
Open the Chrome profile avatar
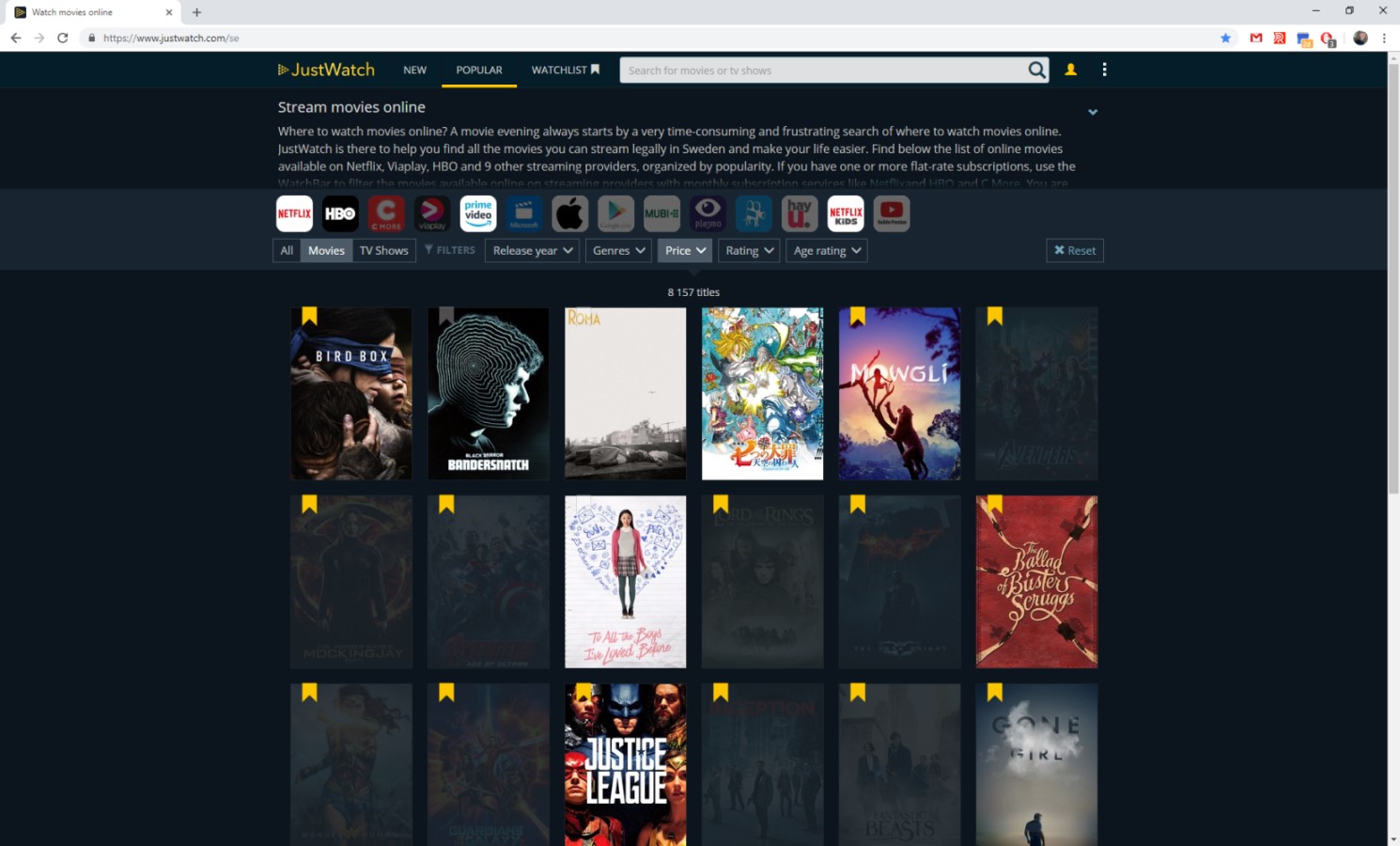1361,38
